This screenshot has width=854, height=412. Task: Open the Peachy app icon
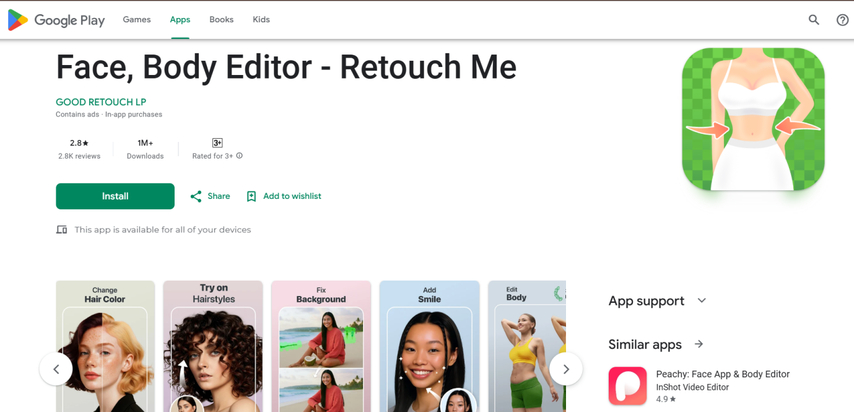(x=627, y=386)
